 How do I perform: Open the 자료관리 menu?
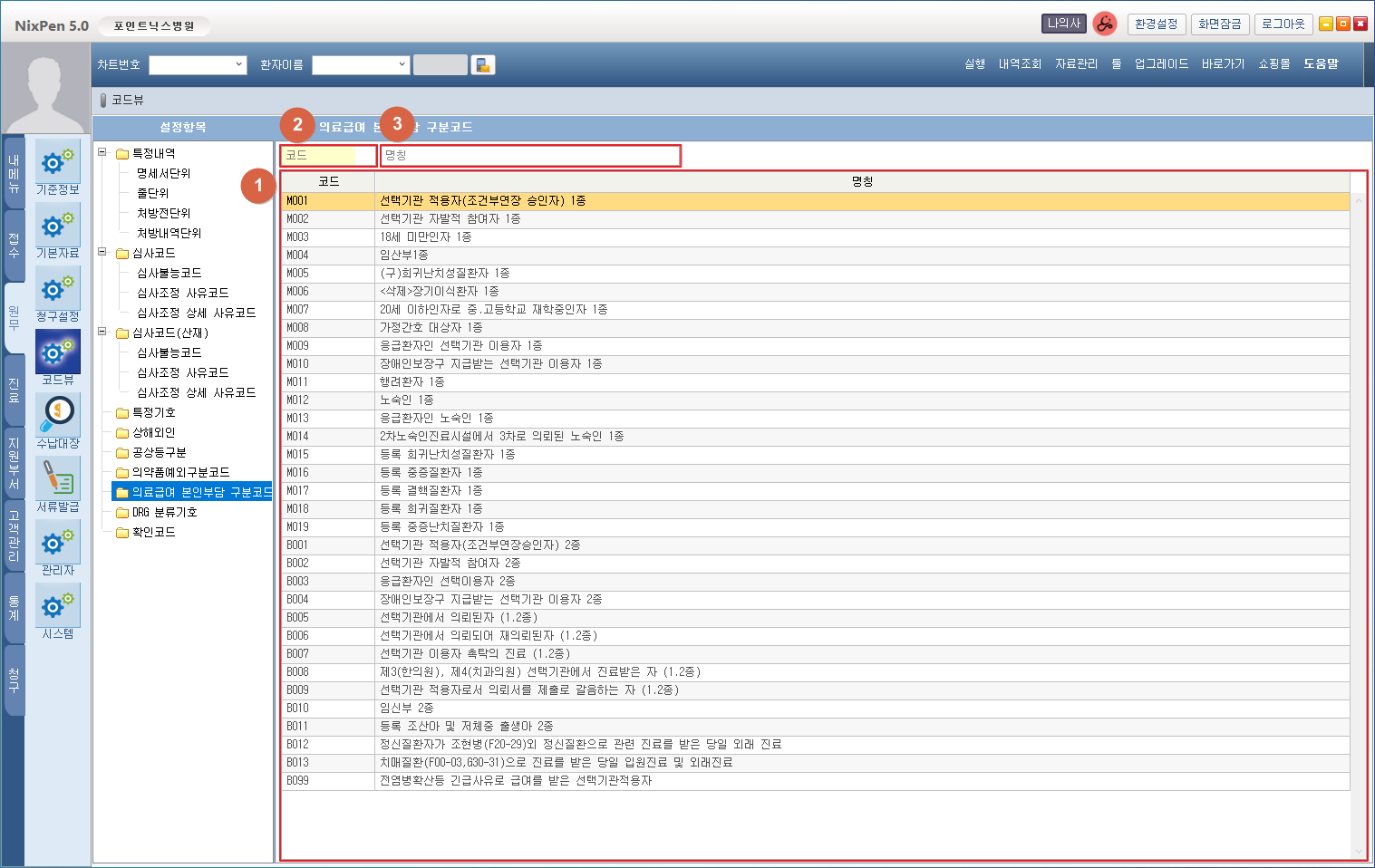click(x=1076, y=64)
